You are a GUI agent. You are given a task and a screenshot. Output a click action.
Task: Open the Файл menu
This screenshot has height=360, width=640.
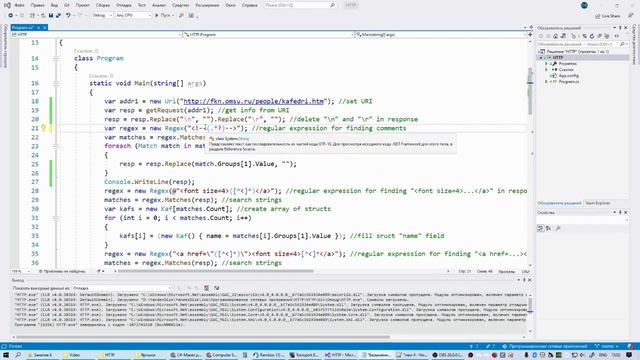click(19, 5)
